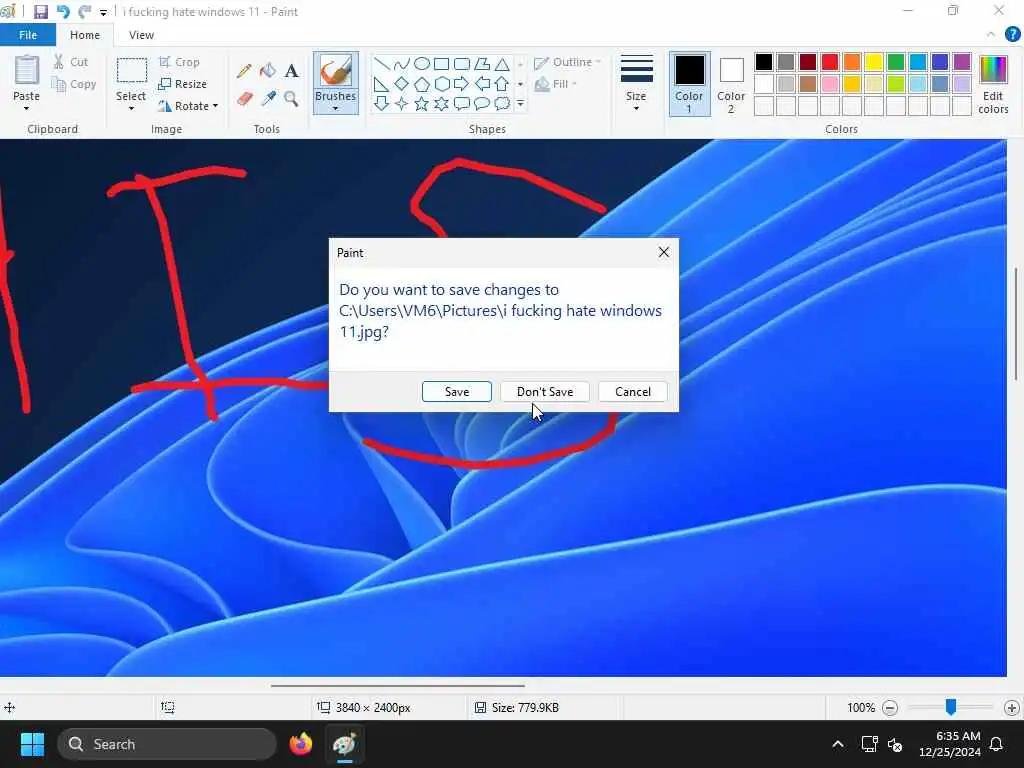Choose the Diamond shape
Image resolution: width=1024 pixels, height=768 pixels.
(x=402, y=84)
